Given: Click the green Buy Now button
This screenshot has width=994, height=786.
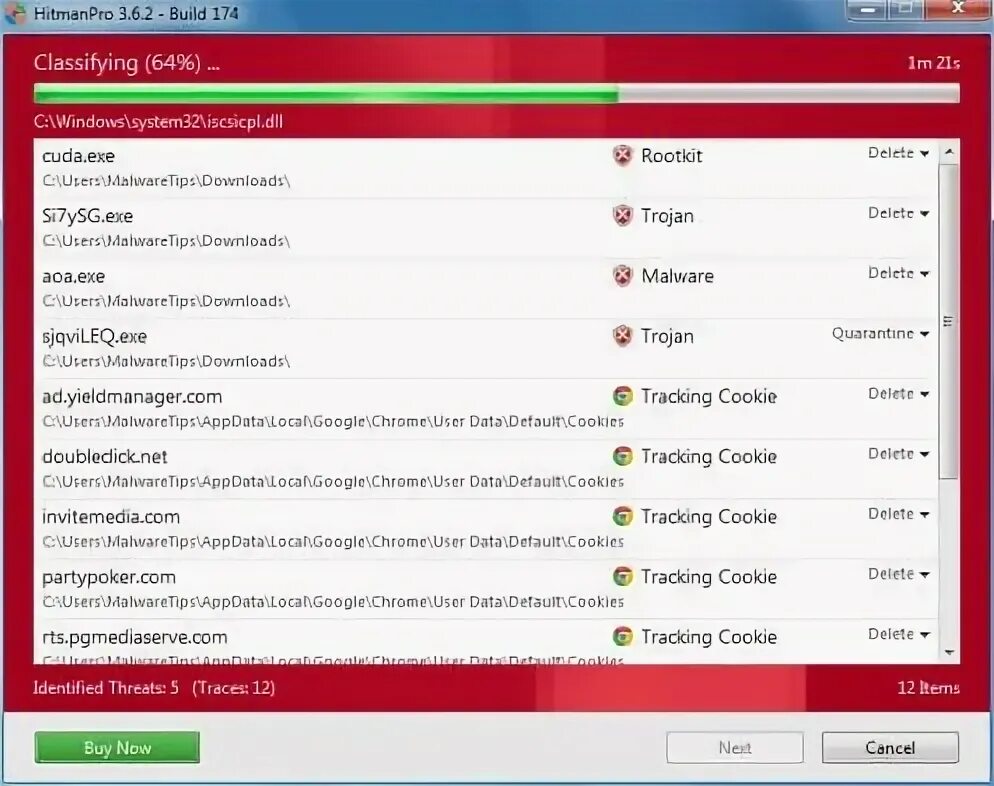Looking at the screenshot, I should [117, 748].
